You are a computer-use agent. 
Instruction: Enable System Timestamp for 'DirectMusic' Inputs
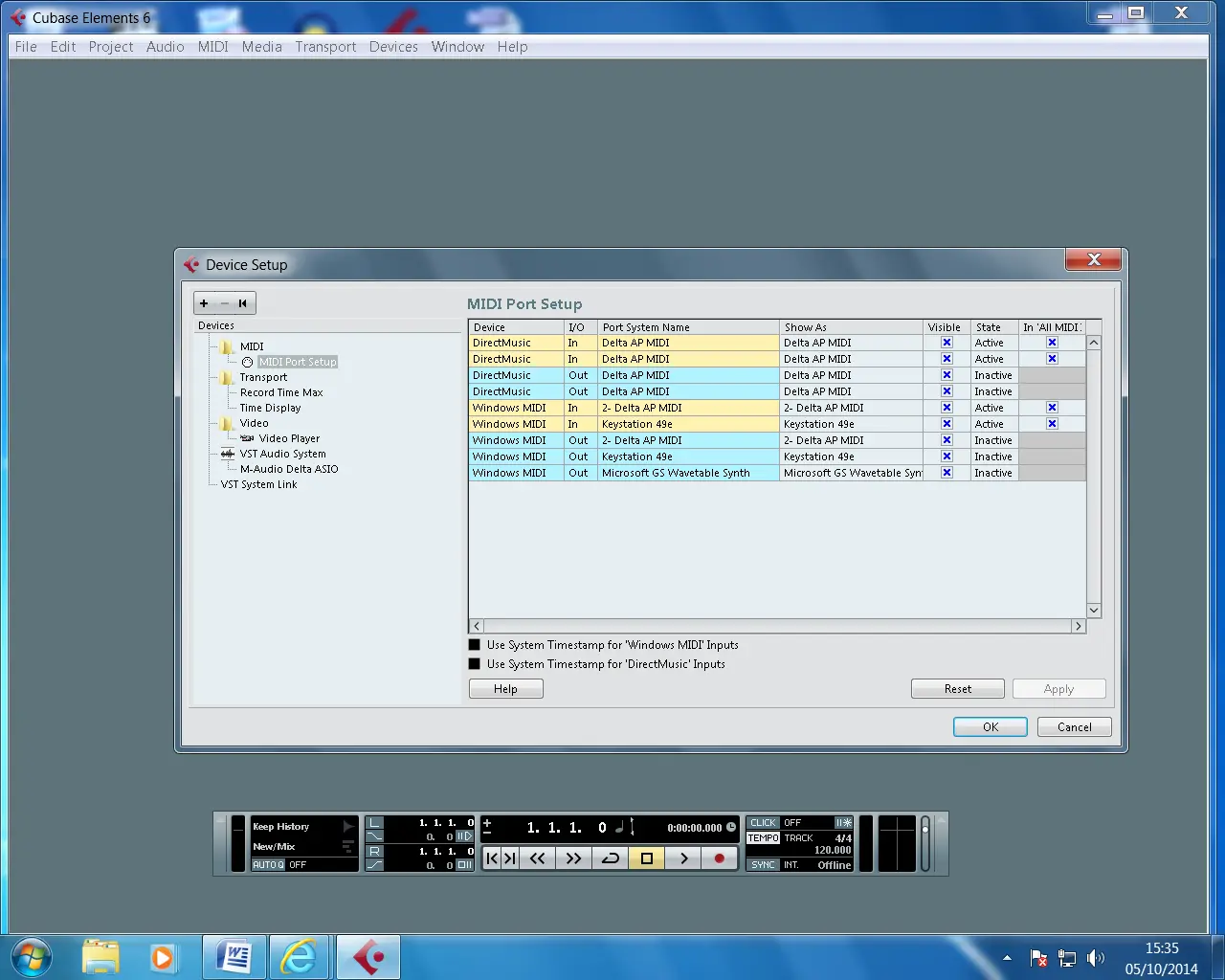pyautogui.click(x=474, y=664)
